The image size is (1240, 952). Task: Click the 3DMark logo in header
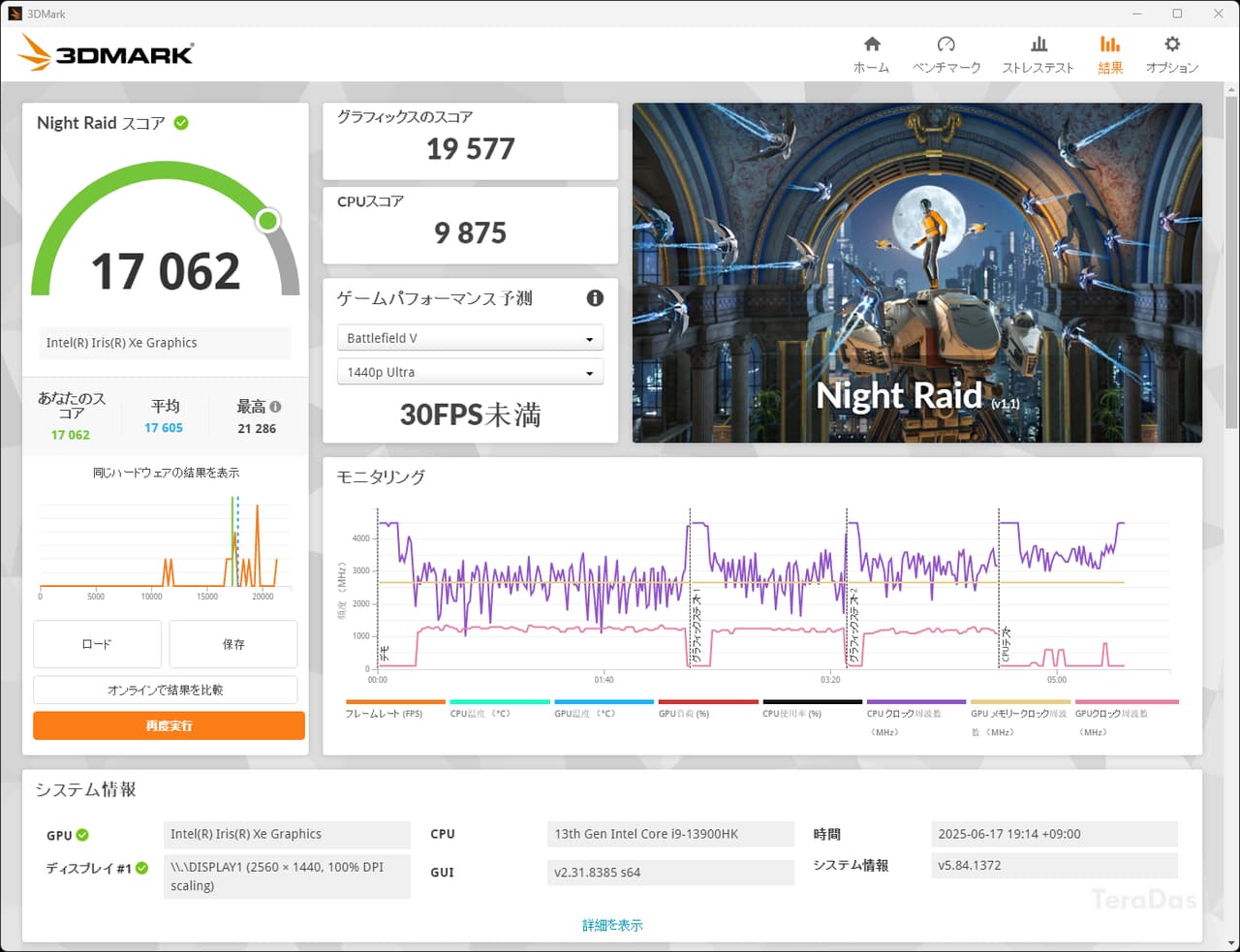(x=106, y=52)
